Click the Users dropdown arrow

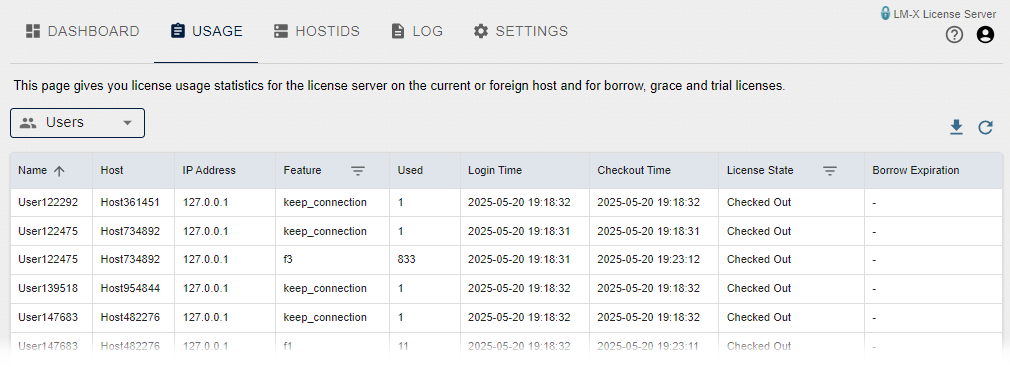(128, 123)
